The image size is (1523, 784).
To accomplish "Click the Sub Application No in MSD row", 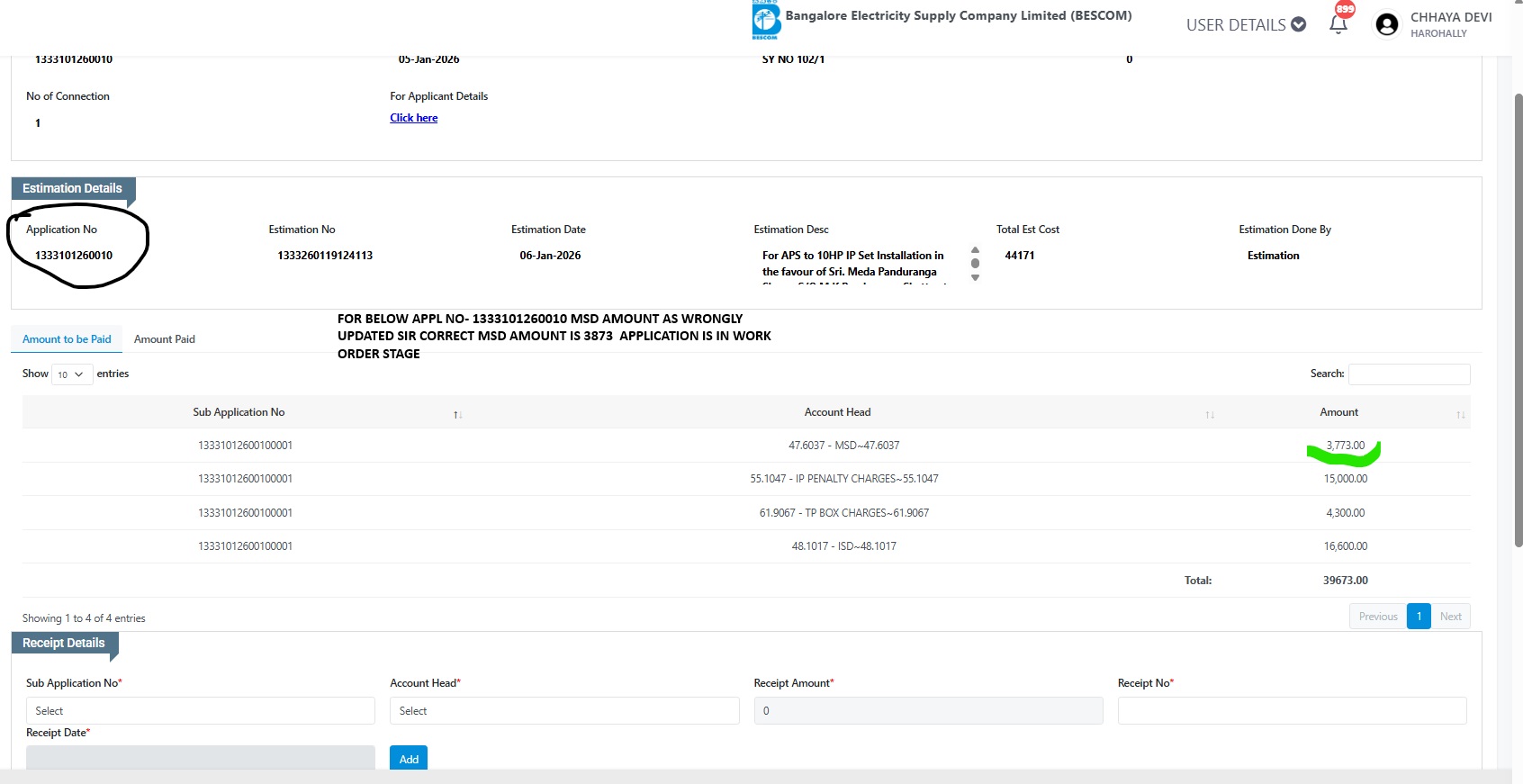I will (x=245, y=446).
